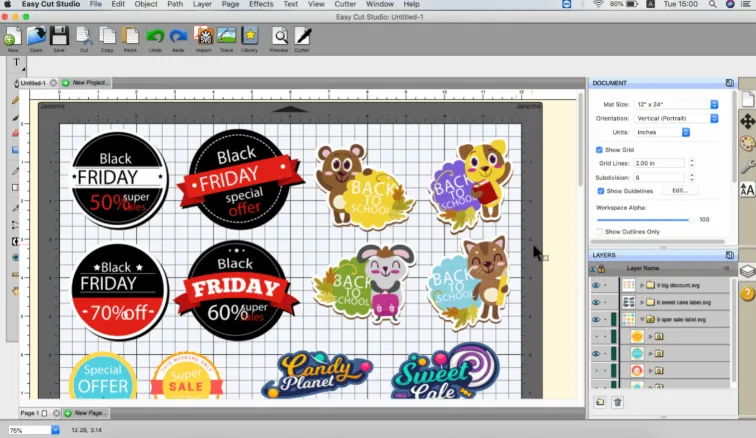Select the red eraser tool

click(x=15, y=133)
